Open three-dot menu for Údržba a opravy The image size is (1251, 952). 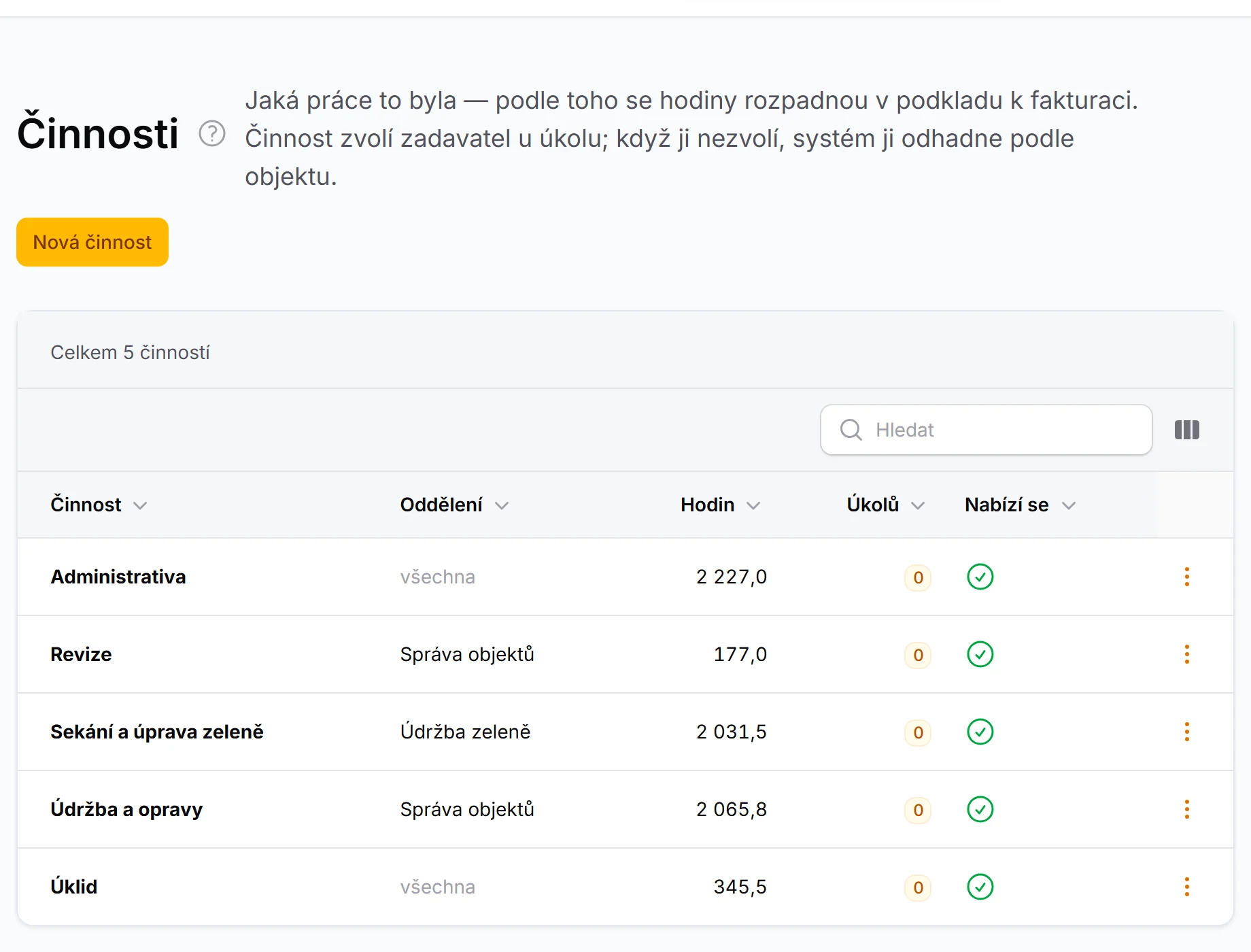coord(1187,809)
